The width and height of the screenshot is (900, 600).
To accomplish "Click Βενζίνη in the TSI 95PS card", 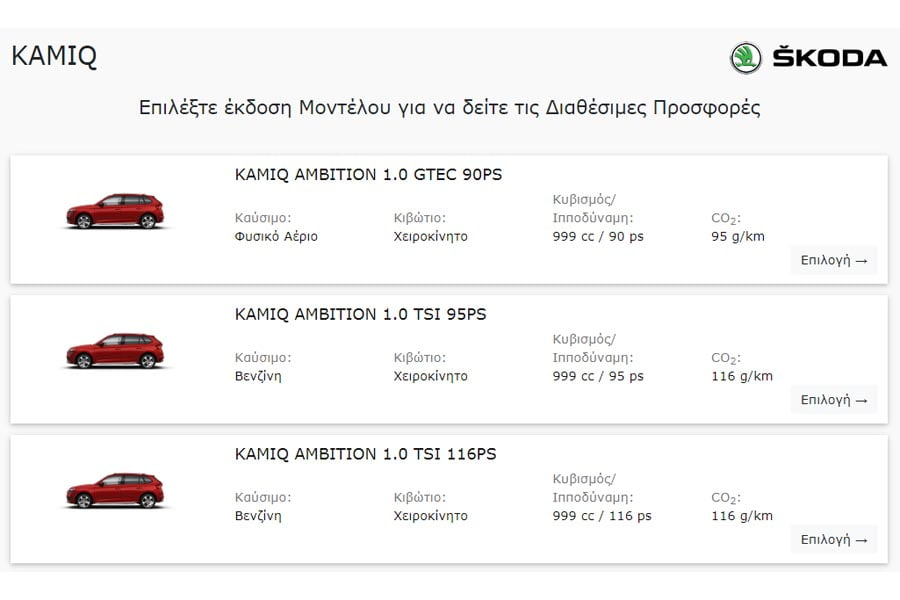I will tap(258, 376).
